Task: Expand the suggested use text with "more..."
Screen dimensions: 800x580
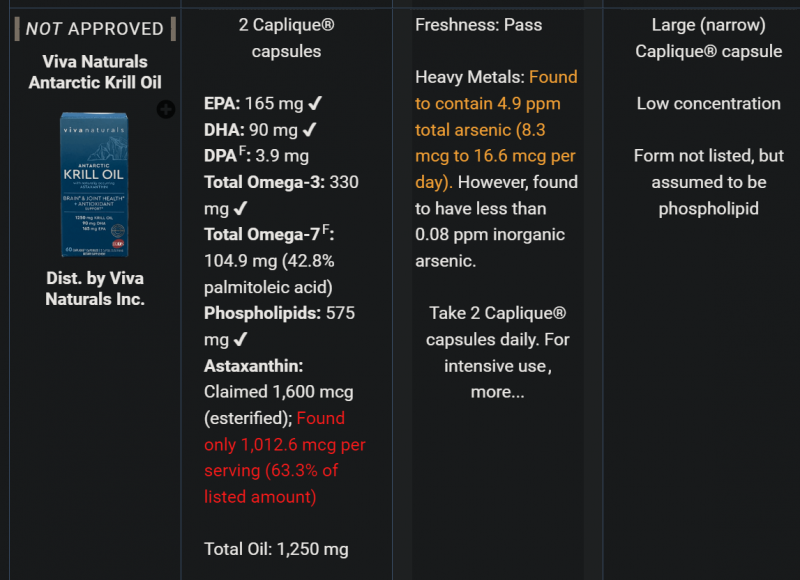Action: pyautogui.click(x=497, y=392)
